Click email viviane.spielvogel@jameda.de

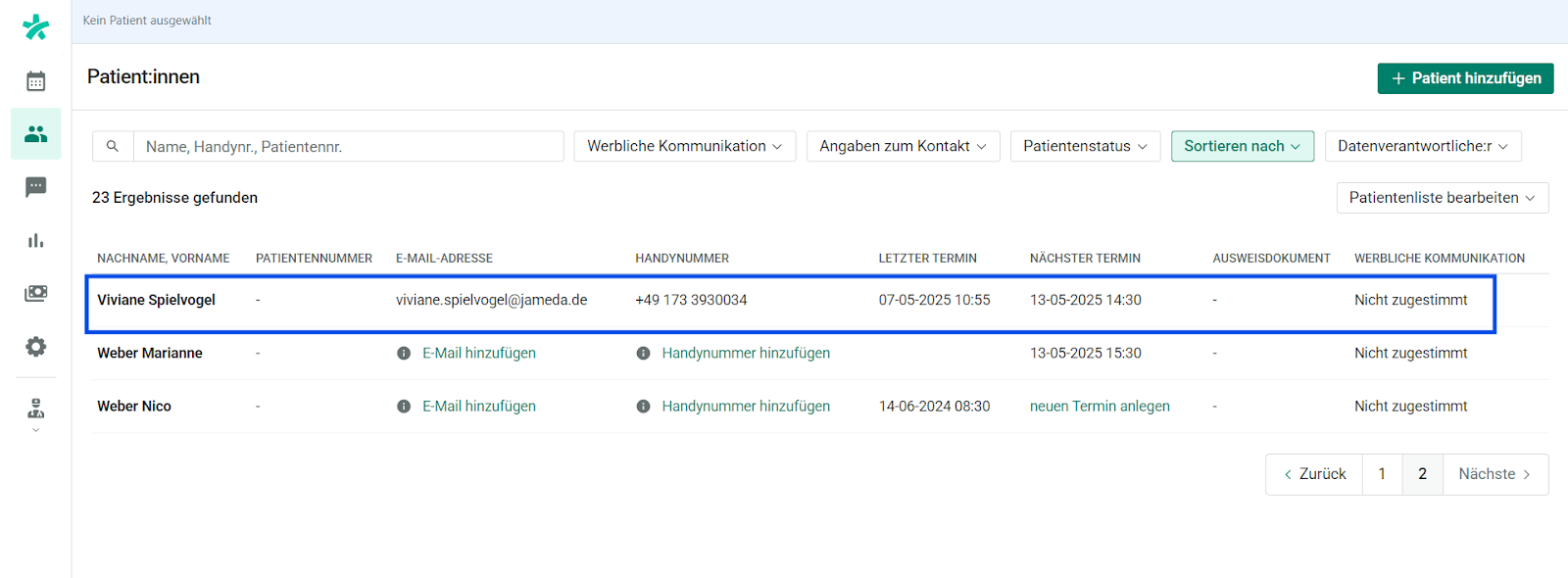pos(492,300)
